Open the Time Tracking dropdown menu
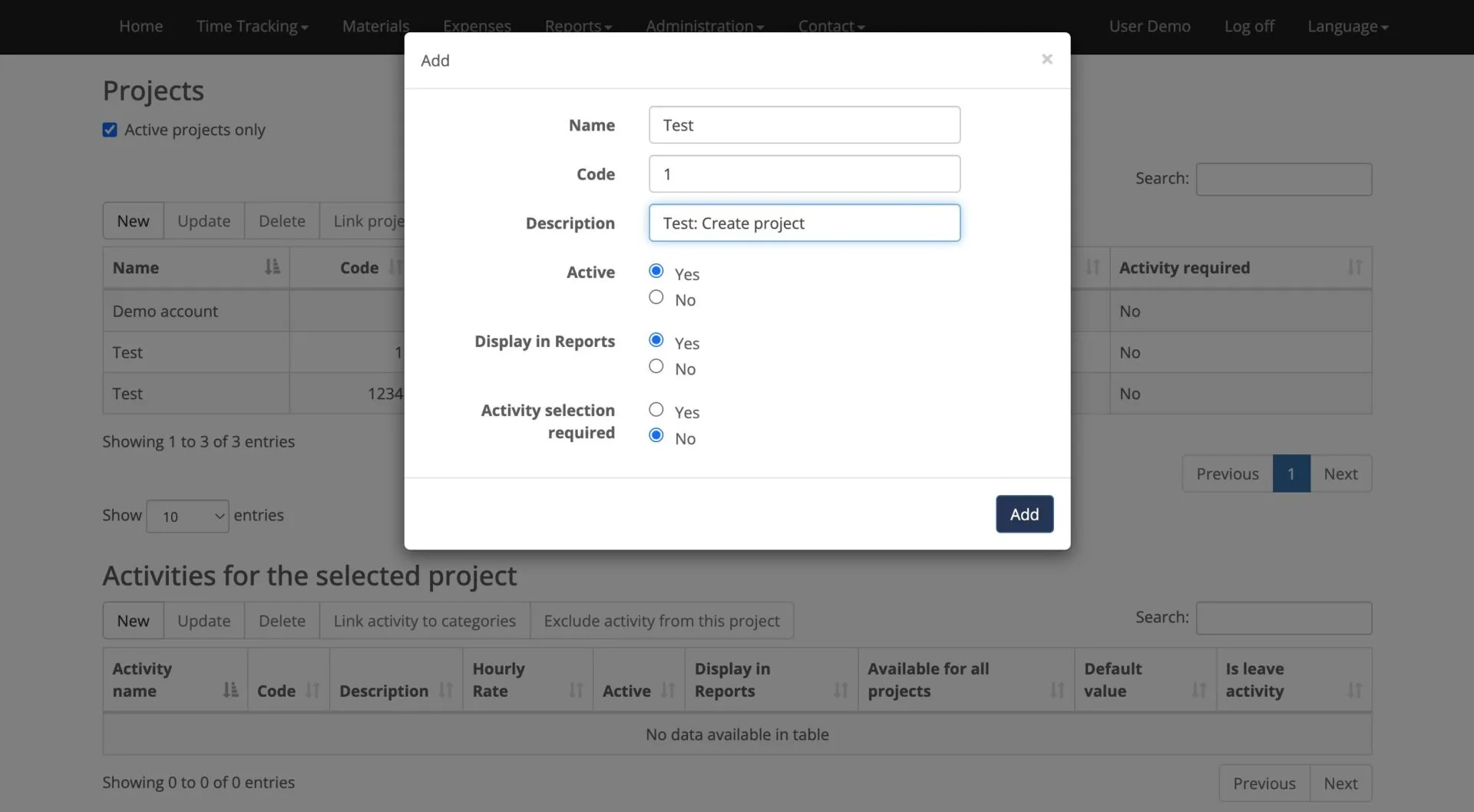Image resolution: width=1474 pixels, height=812 pixels. tap(252, 26)
